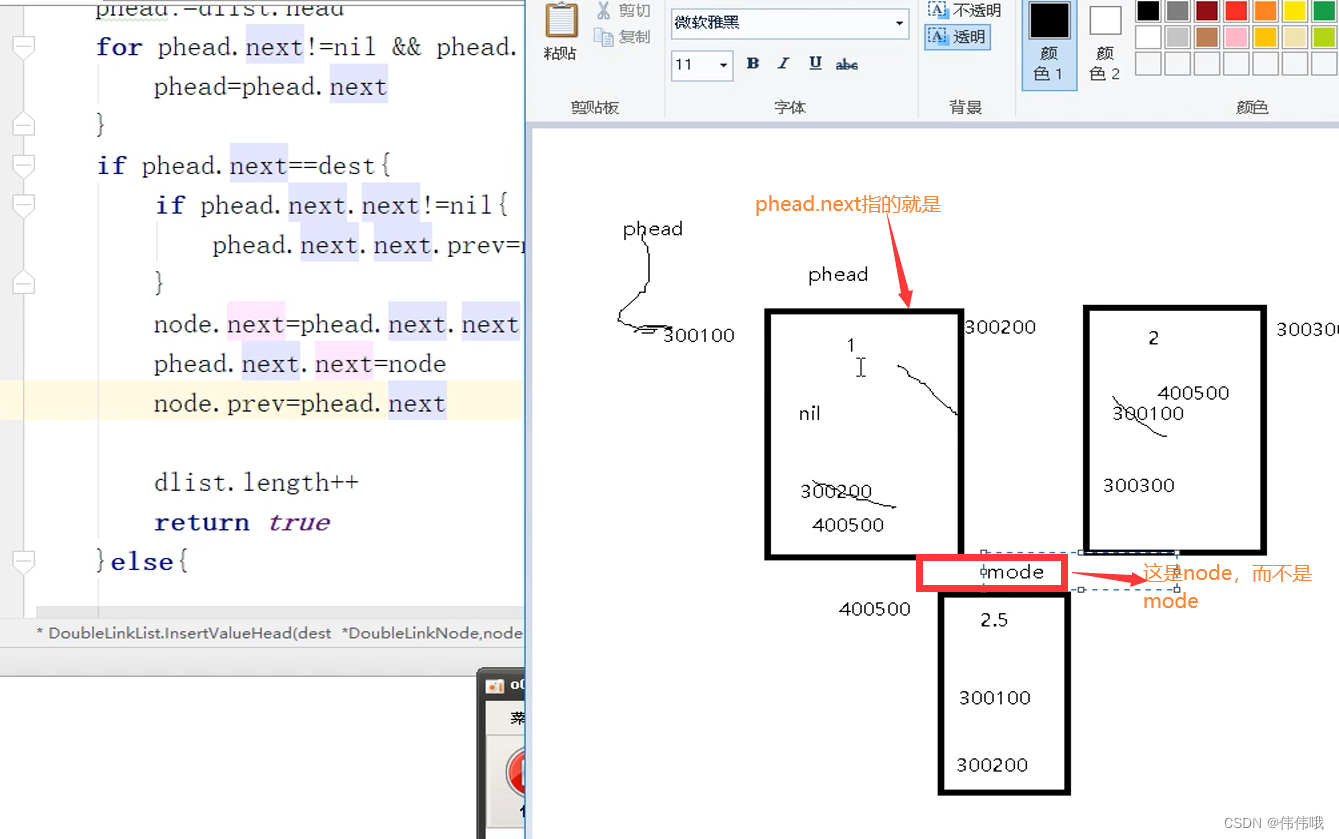Click the fold marker beside '}else{'
1339x839 pixels.
click(x=23, y=561)
